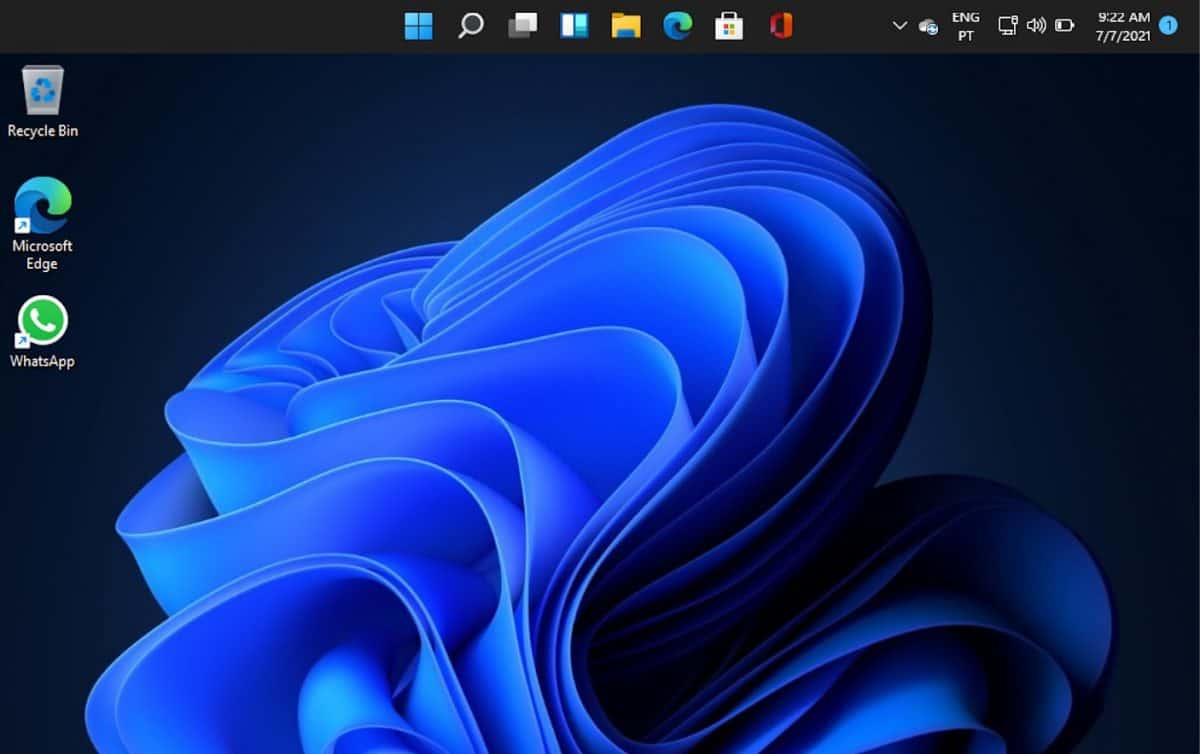This screenshot has height=754, width=1200.
Task: Select the Microsoft Edge desktop shortcut
Action: click(x=42, y=224)
